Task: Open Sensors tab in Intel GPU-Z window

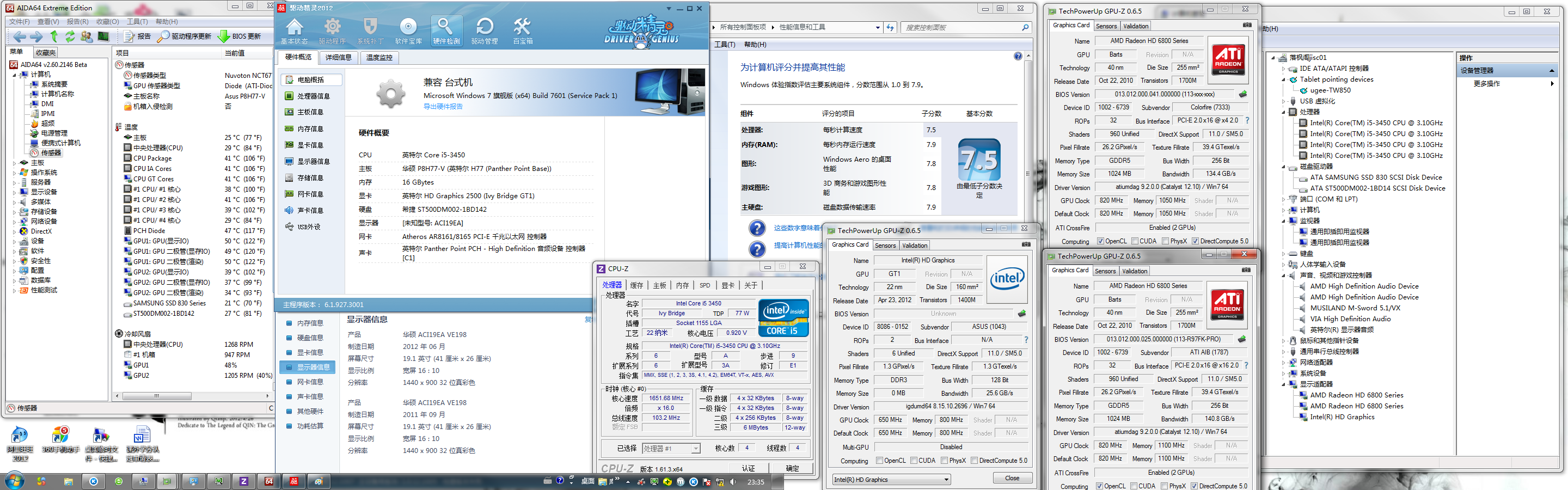Action: click(x=885, y=246)
